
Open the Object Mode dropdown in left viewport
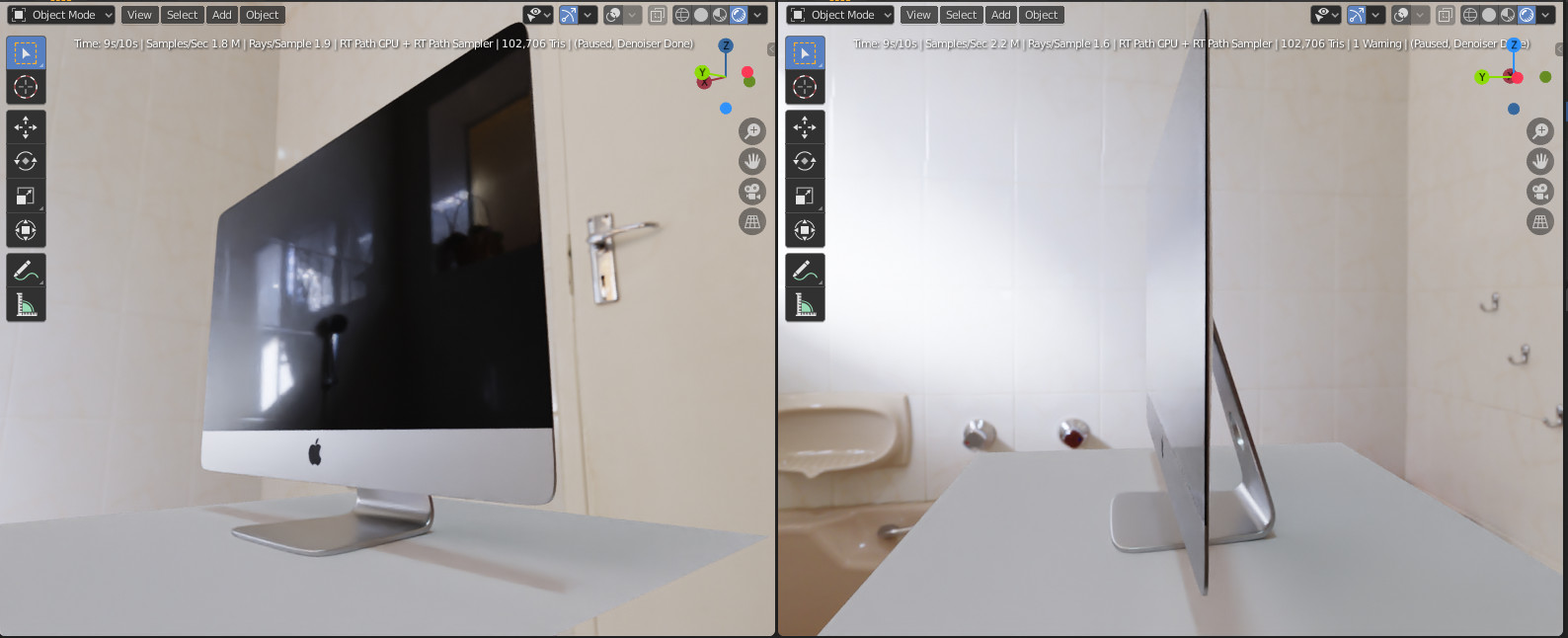tap(62, 15)
